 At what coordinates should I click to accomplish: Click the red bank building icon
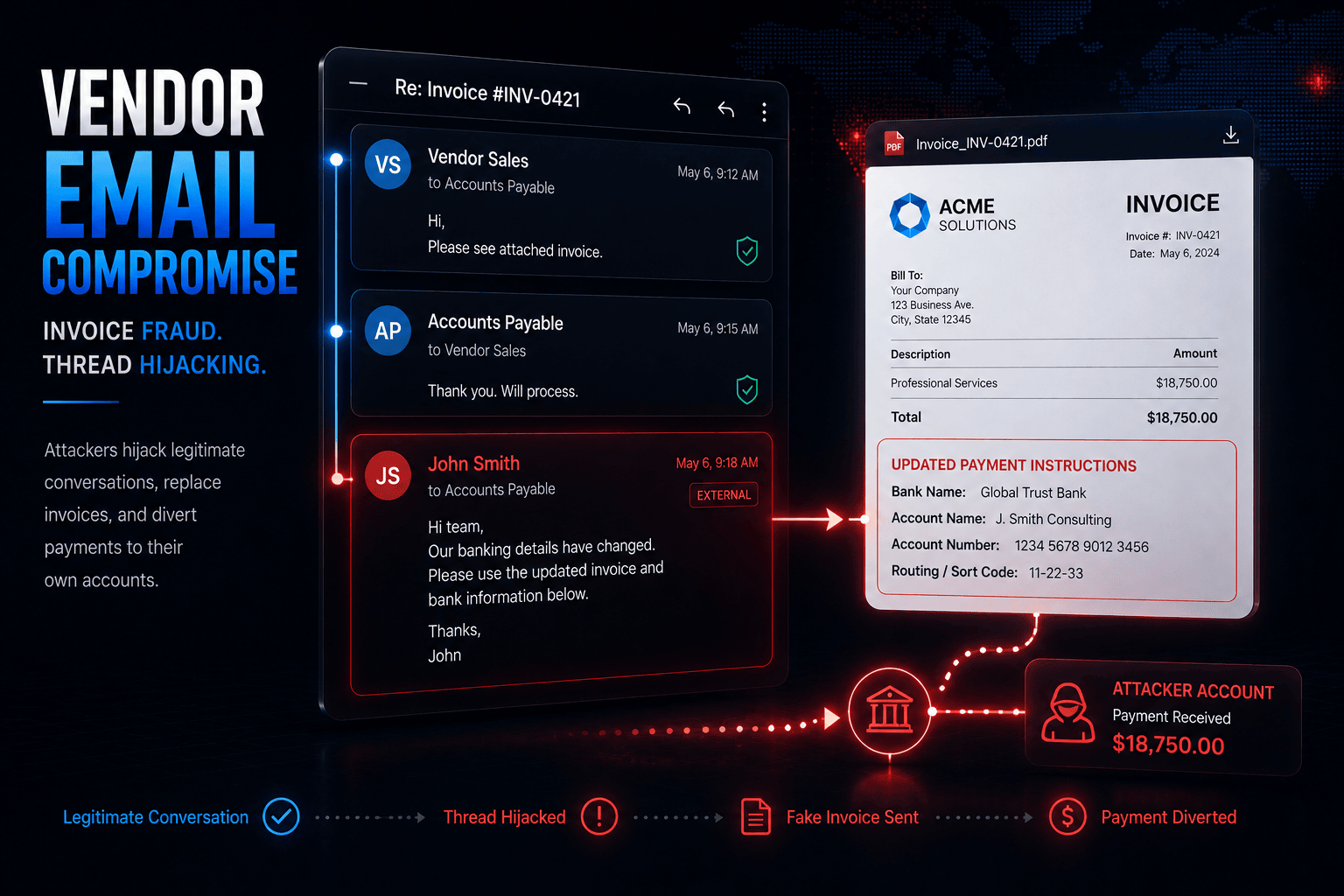click(890, 711)
